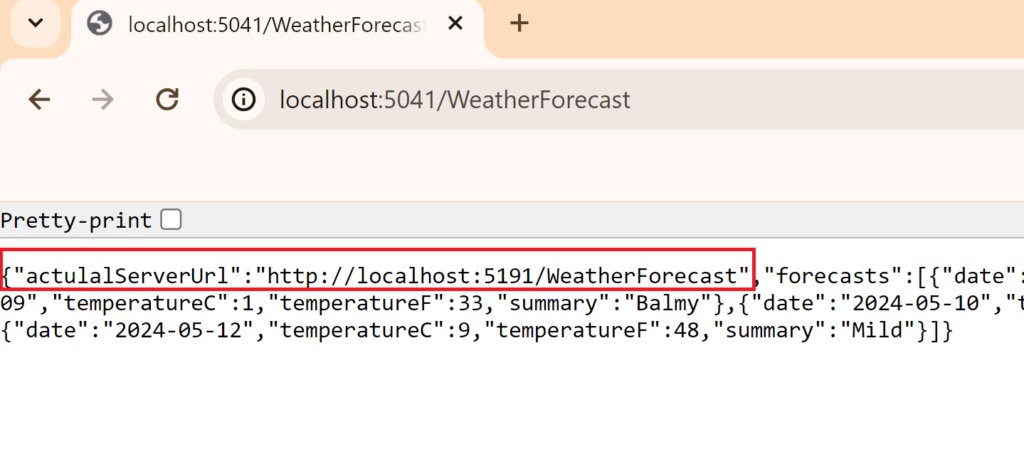This screenshot has height=474, width=1024.
Task: Close the WeatherForecast browser tab
Action: (x=455, y=24)
